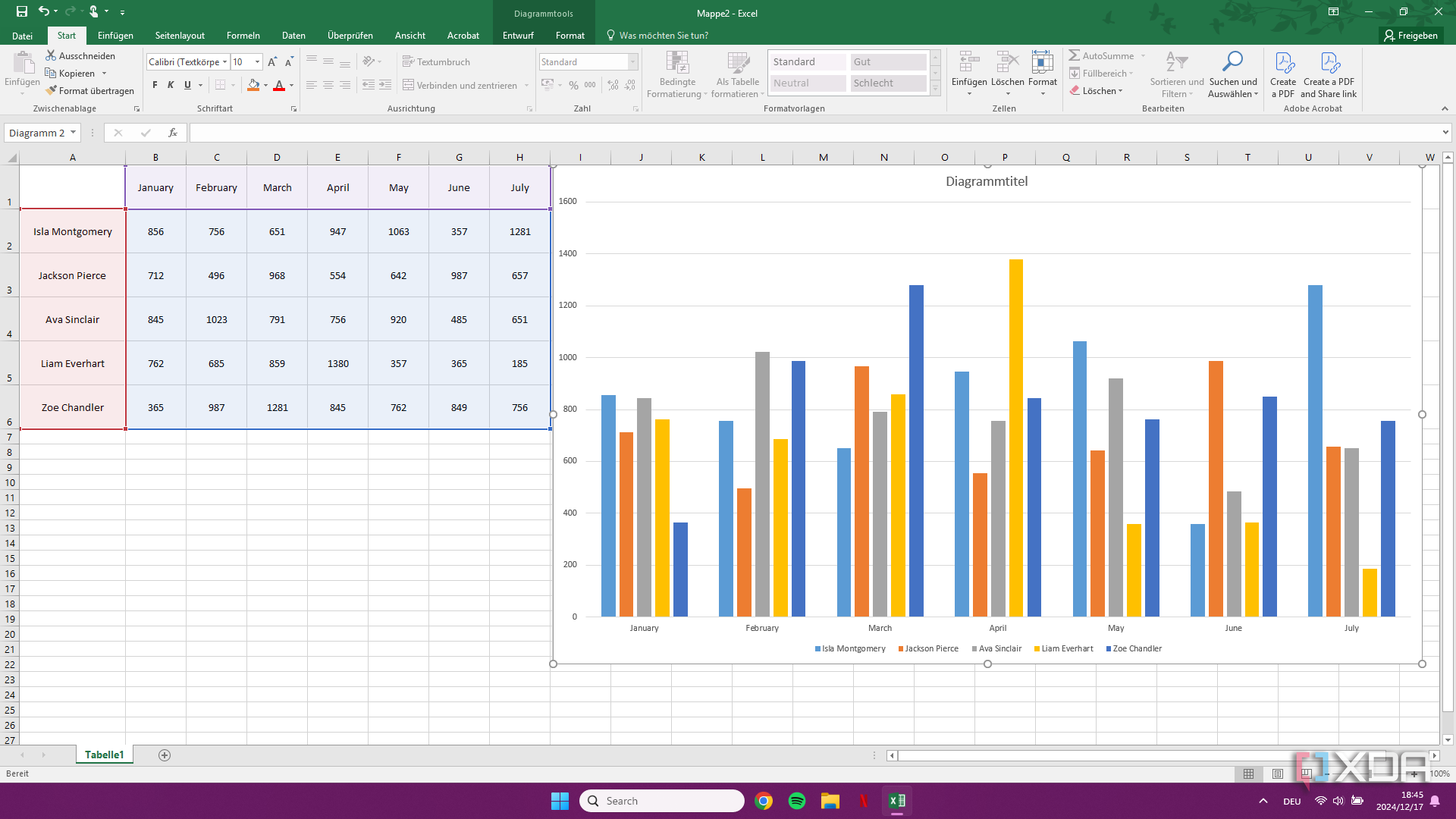Open the Conditional Formatting icon
Image resolution: width=1456 pixels, height=819 pixels.
tap(676, 63)
